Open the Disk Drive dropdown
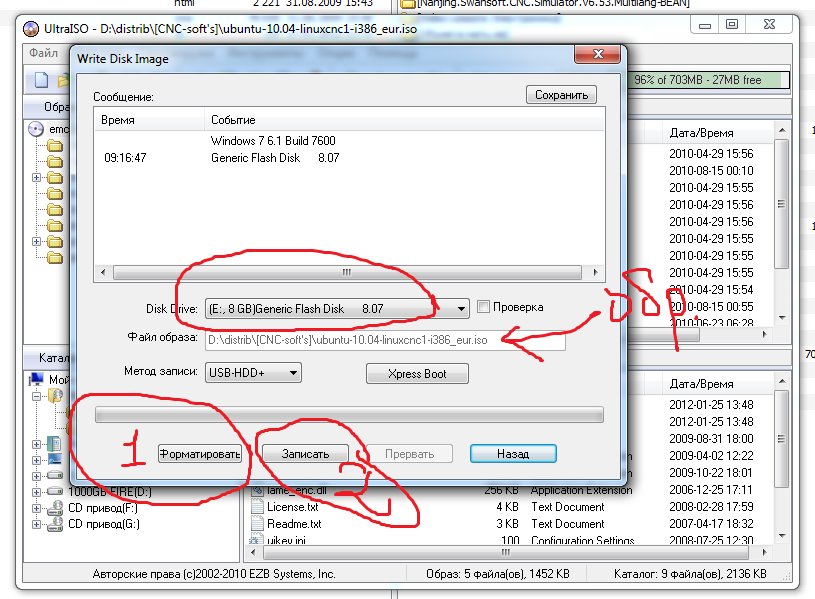The height and width of the screenshot is (599, 815). click(x=461, y=309)
